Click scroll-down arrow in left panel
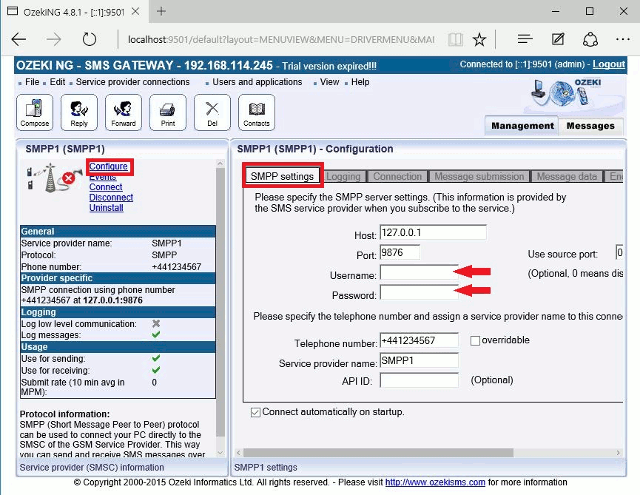This screenshot has height=495, width=640. (x=220, y=453)
